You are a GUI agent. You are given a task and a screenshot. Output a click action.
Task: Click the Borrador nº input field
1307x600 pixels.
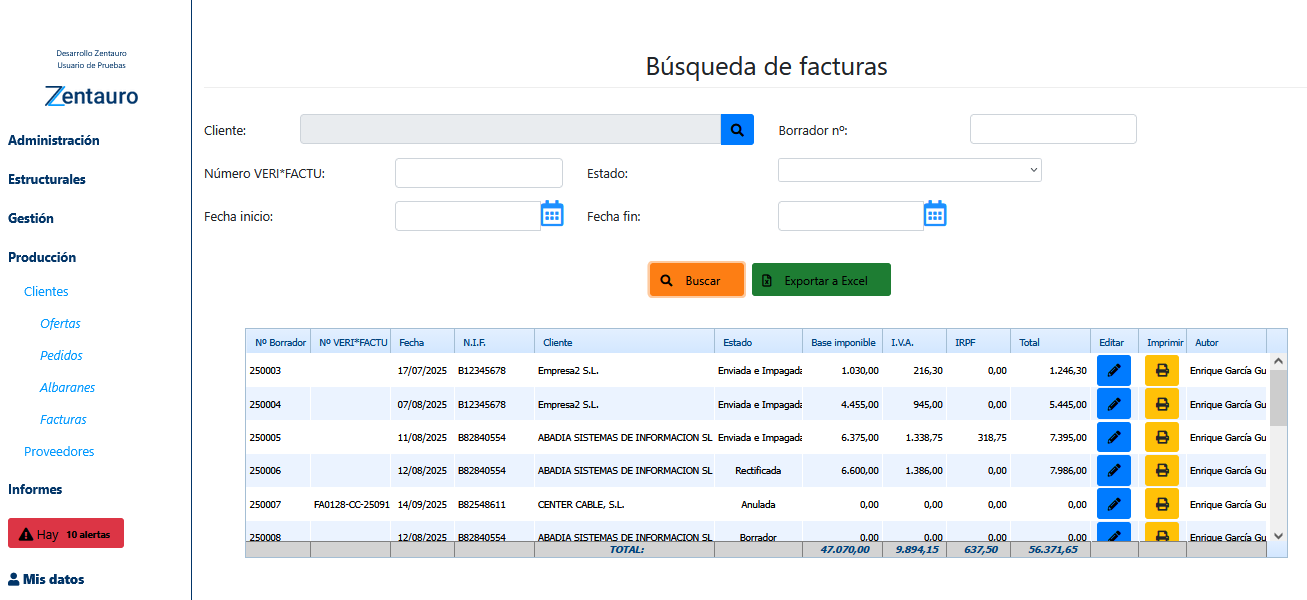point(1052,129)
